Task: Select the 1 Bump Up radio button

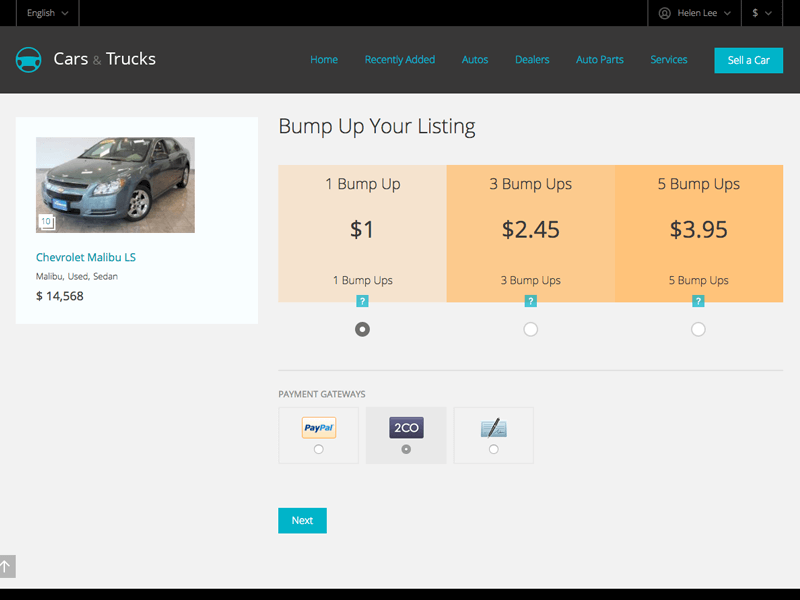Action: 362,329
